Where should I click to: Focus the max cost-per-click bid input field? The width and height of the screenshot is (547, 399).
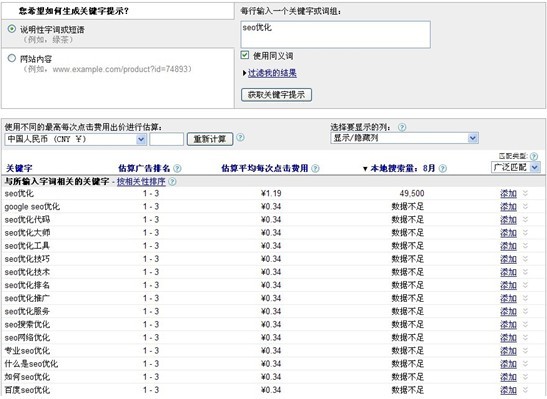pos(166,139)
